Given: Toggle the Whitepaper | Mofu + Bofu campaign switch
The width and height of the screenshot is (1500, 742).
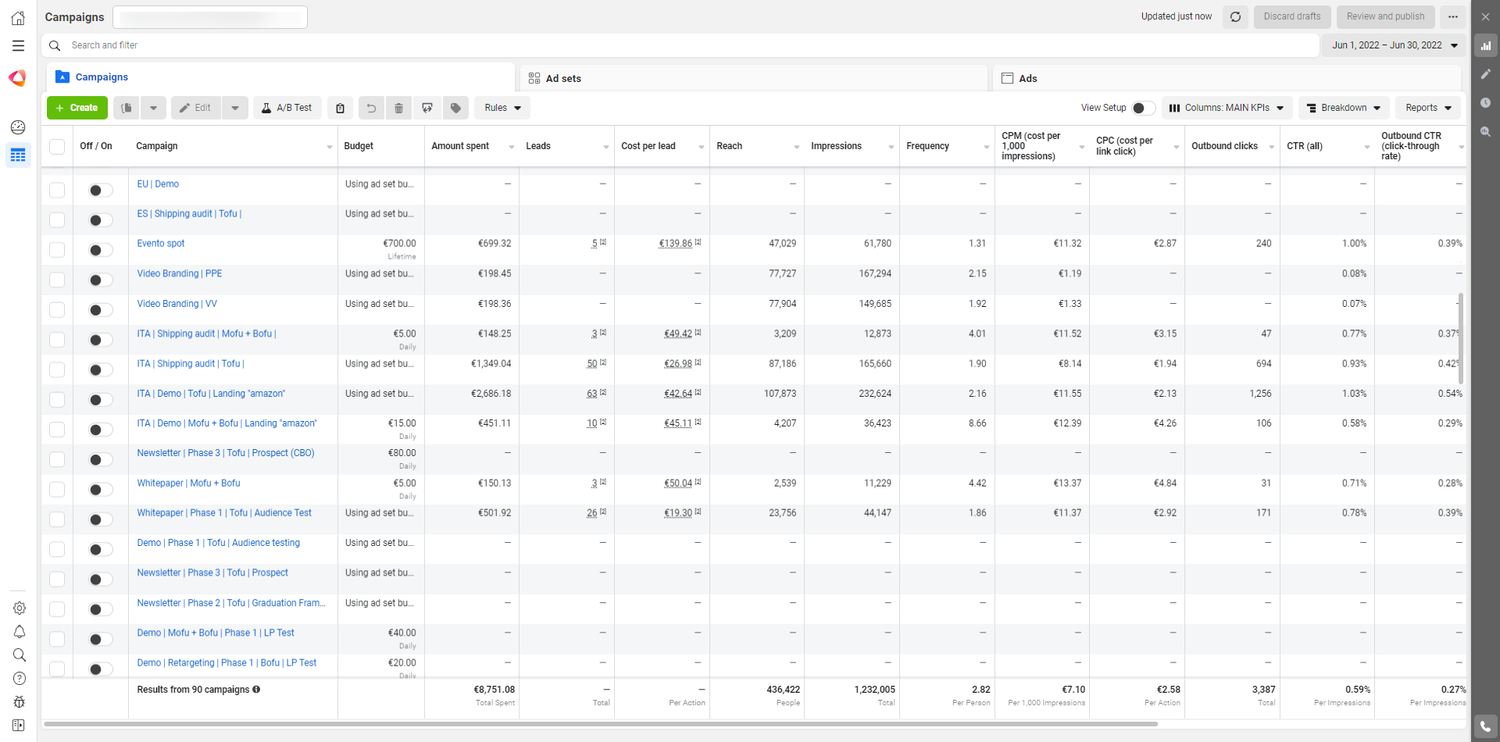Looking at the screenshot, I should (x=100, y=490).
